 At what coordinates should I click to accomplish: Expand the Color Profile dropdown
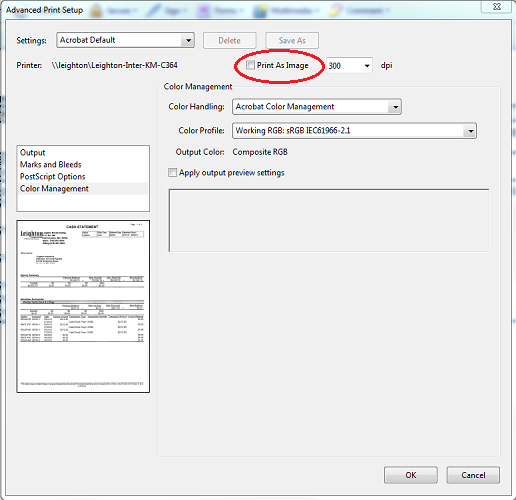pos(354,131)
